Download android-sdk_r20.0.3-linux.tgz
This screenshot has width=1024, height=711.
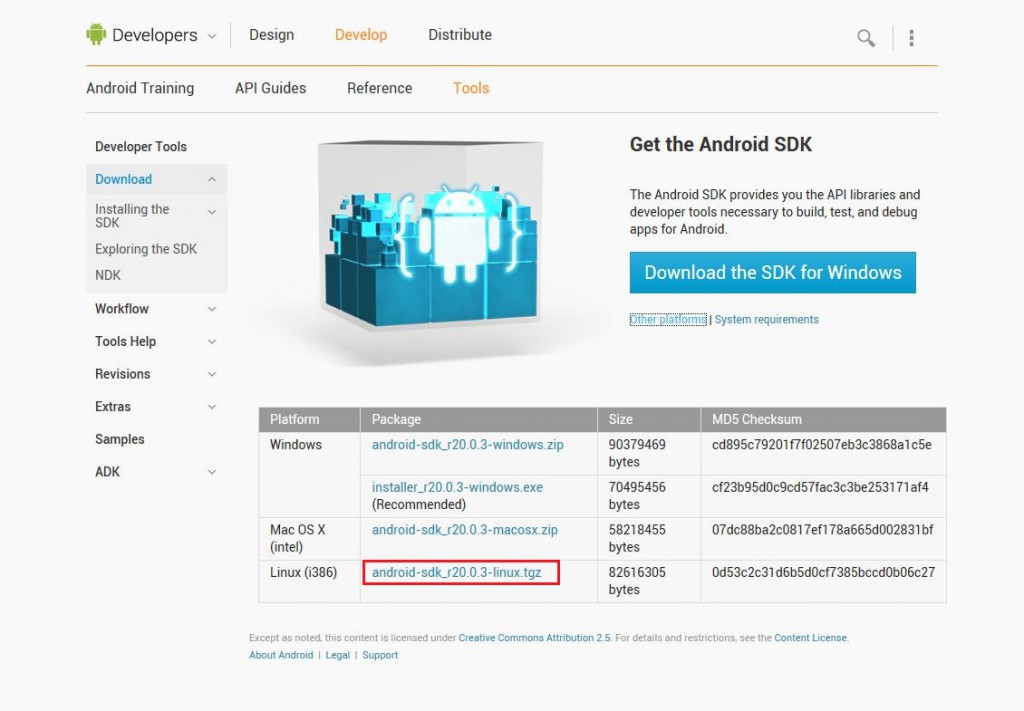pyautogui.click(x=456, y=573)
